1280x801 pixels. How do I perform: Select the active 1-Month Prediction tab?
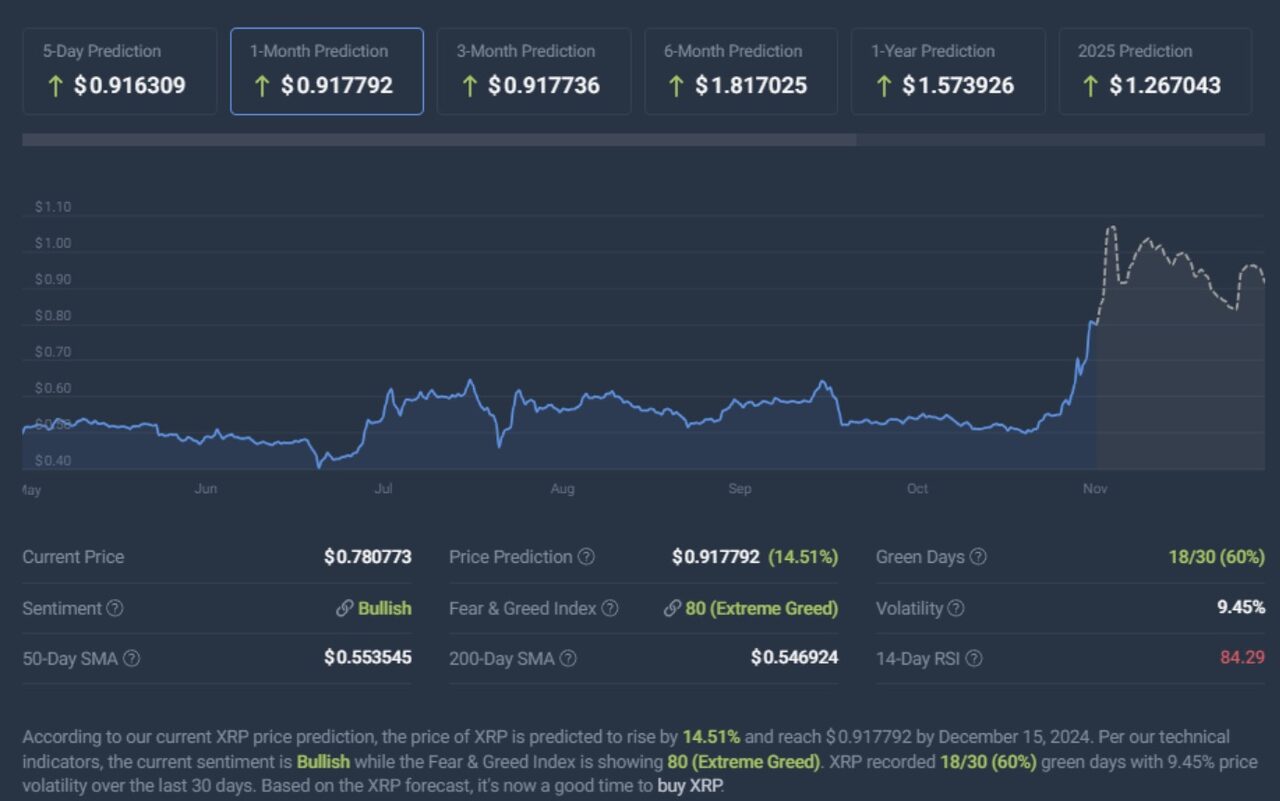(x=327, y=71)
